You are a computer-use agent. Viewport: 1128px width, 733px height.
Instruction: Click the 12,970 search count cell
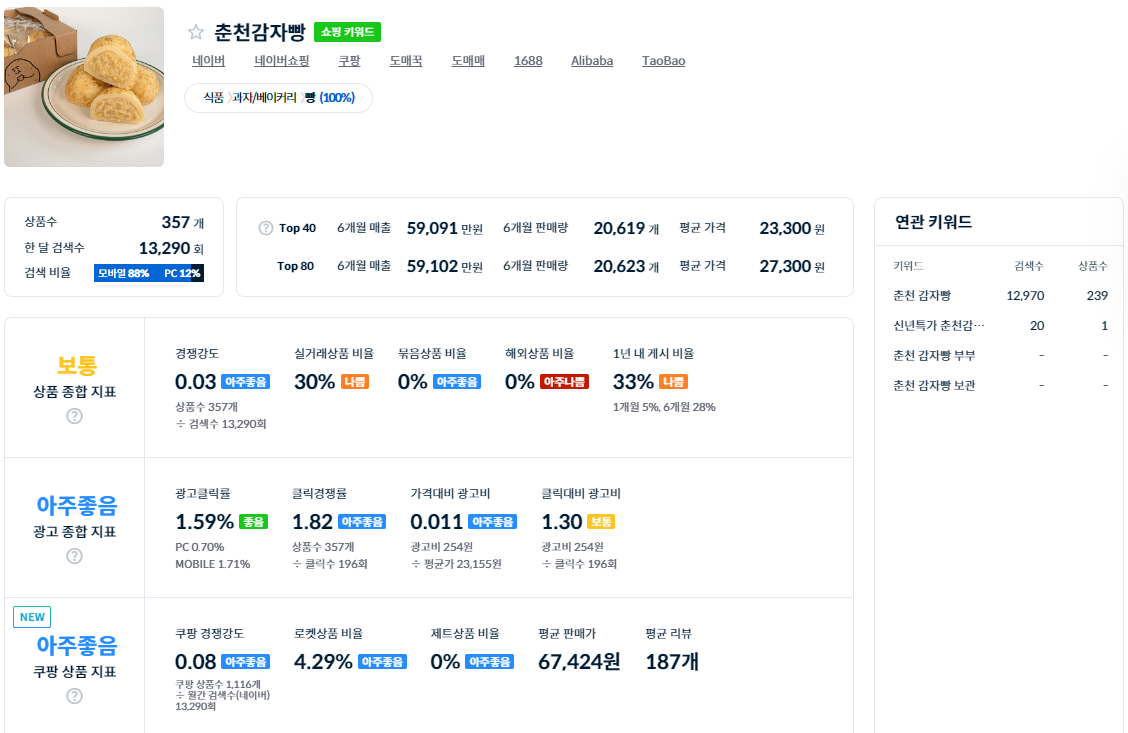point(1025,296)
